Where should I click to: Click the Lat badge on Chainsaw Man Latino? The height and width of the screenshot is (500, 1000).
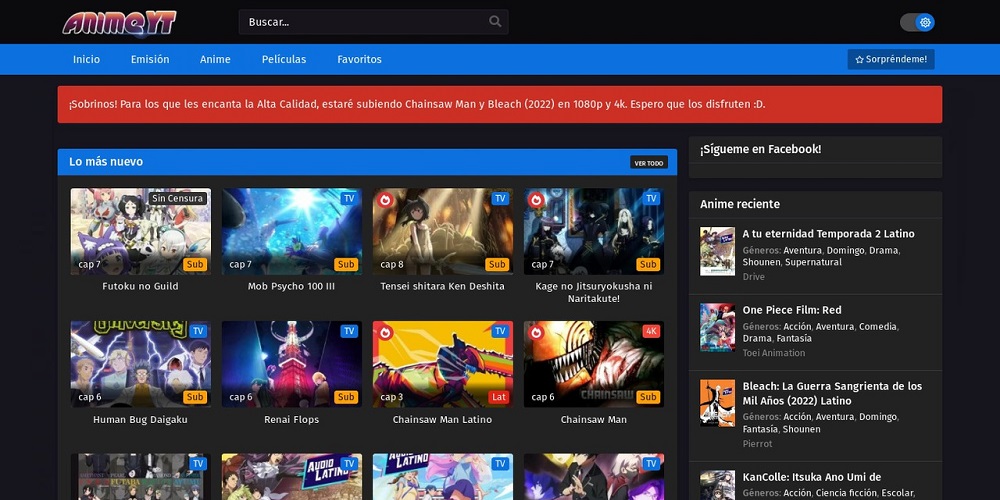499,397
